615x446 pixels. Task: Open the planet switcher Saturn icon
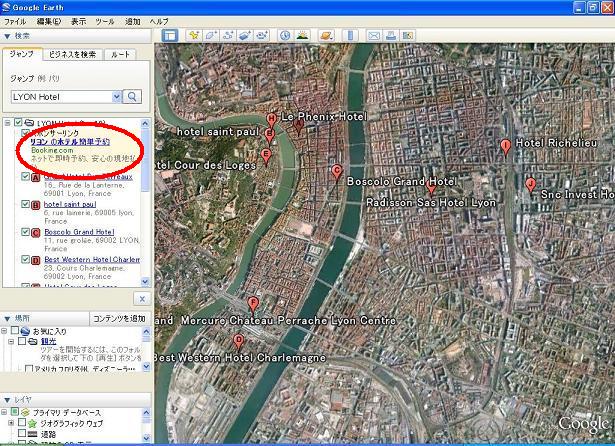point(326,36)
